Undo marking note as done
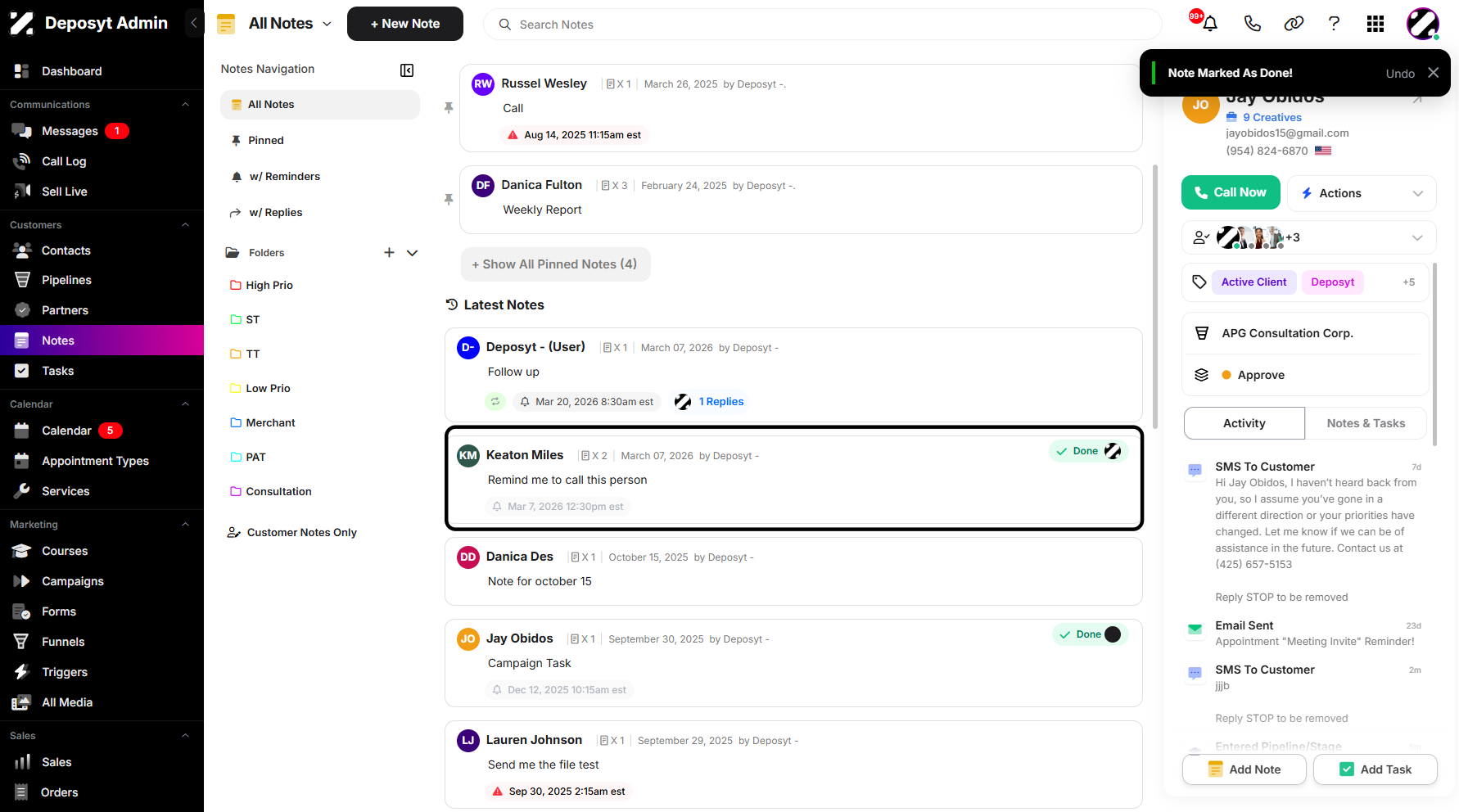 point(1400,74)
